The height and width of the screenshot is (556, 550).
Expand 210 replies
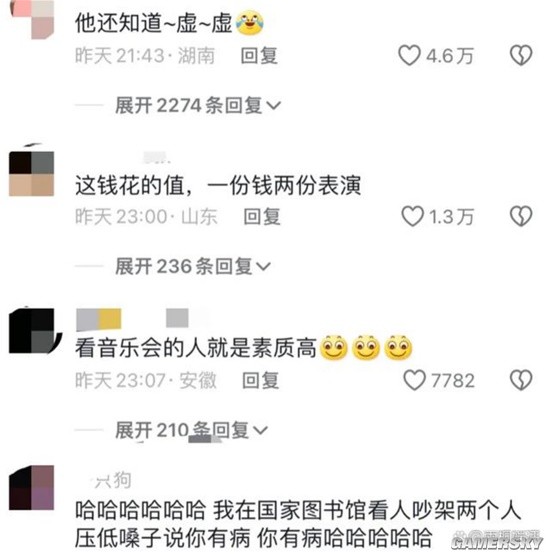tap(191, 430)
